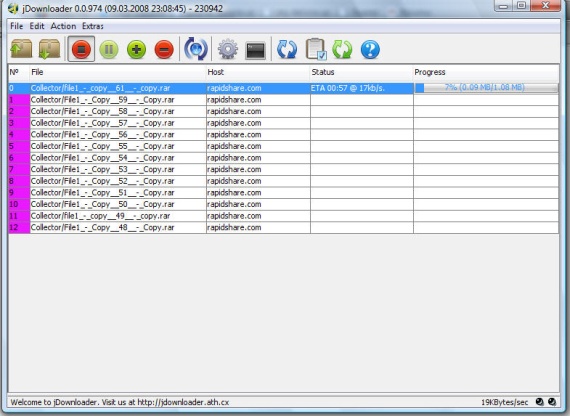Open settings via the gear icon
Screen dimensions: 570x416
click(228, 49)
